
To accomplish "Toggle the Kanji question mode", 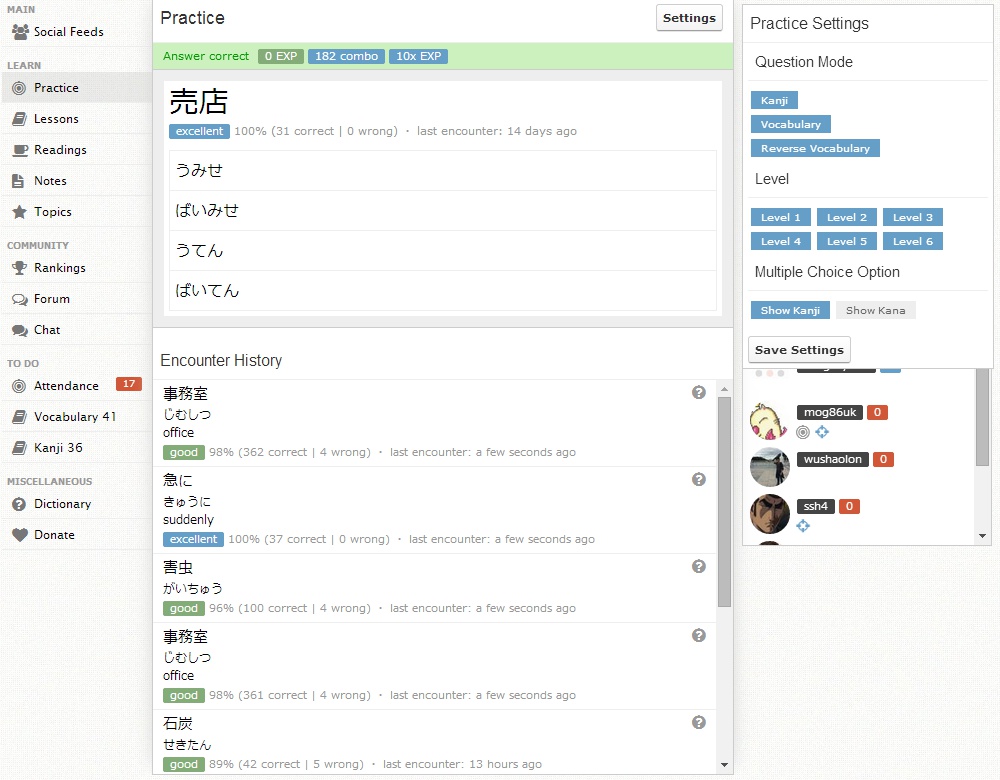I will point(773,101).
